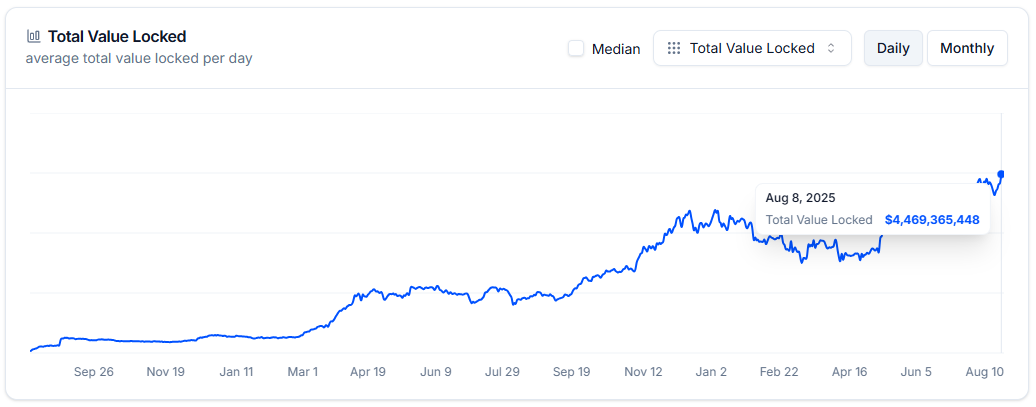The height and width of the screenshot is (407, 1036).
Task: Enable the Median checkbox
Action: 576,48
